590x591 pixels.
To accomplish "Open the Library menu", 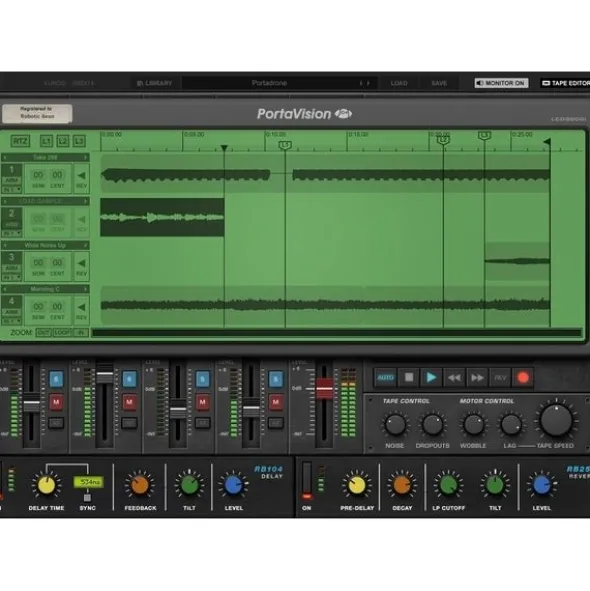I will pyautogui.click(x=155, y=83).
